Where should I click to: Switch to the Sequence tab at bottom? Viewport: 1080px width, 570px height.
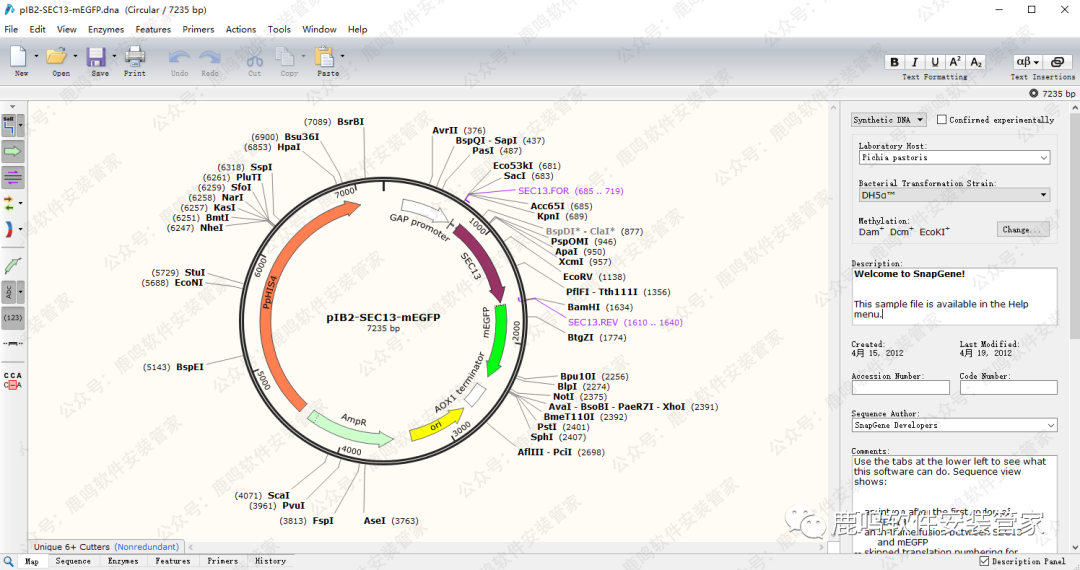[x=73, y=562]
